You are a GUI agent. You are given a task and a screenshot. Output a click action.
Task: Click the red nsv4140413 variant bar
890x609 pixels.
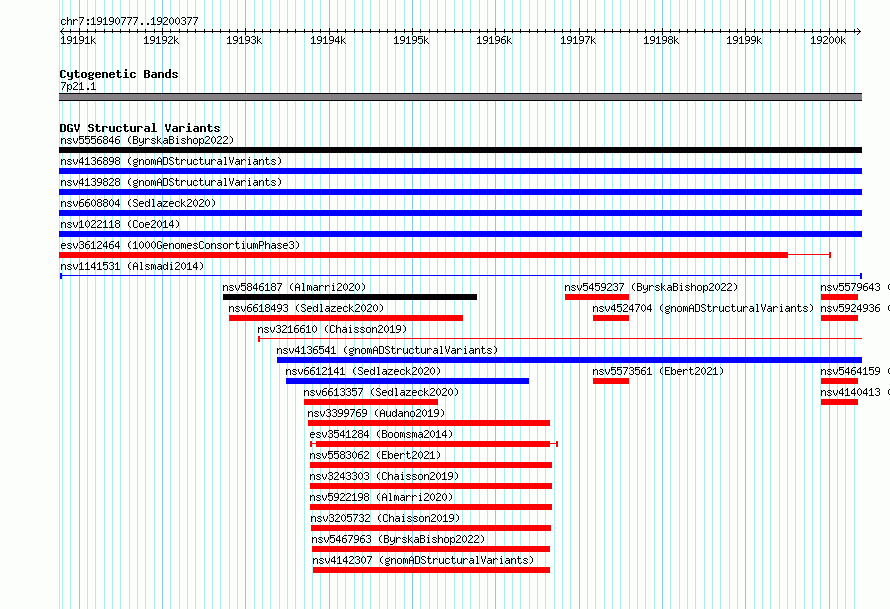[839, 402]
